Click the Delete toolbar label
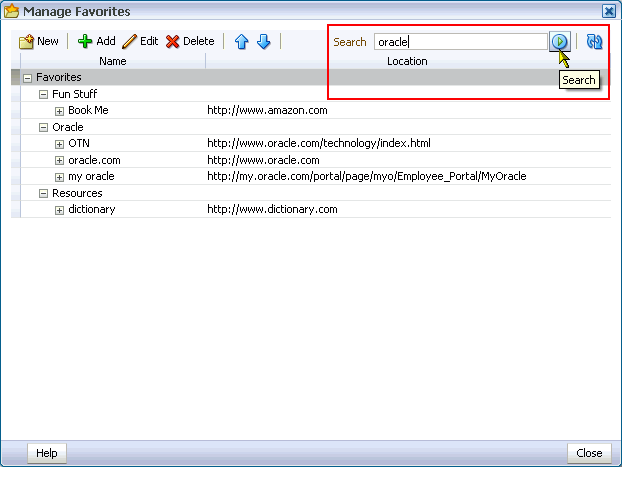Screen dimensions: 622x479 199,41
